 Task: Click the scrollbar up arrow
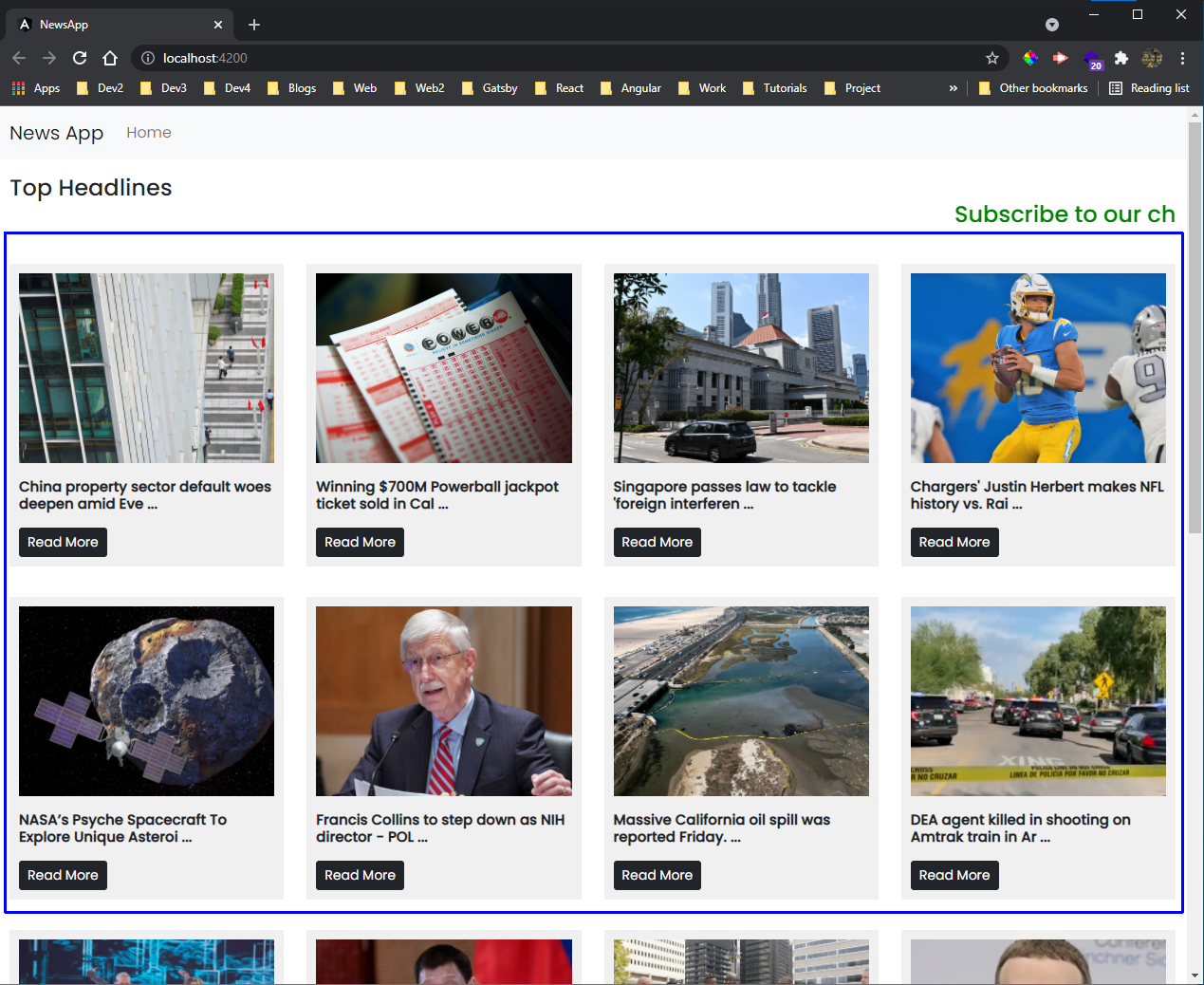1195,114
